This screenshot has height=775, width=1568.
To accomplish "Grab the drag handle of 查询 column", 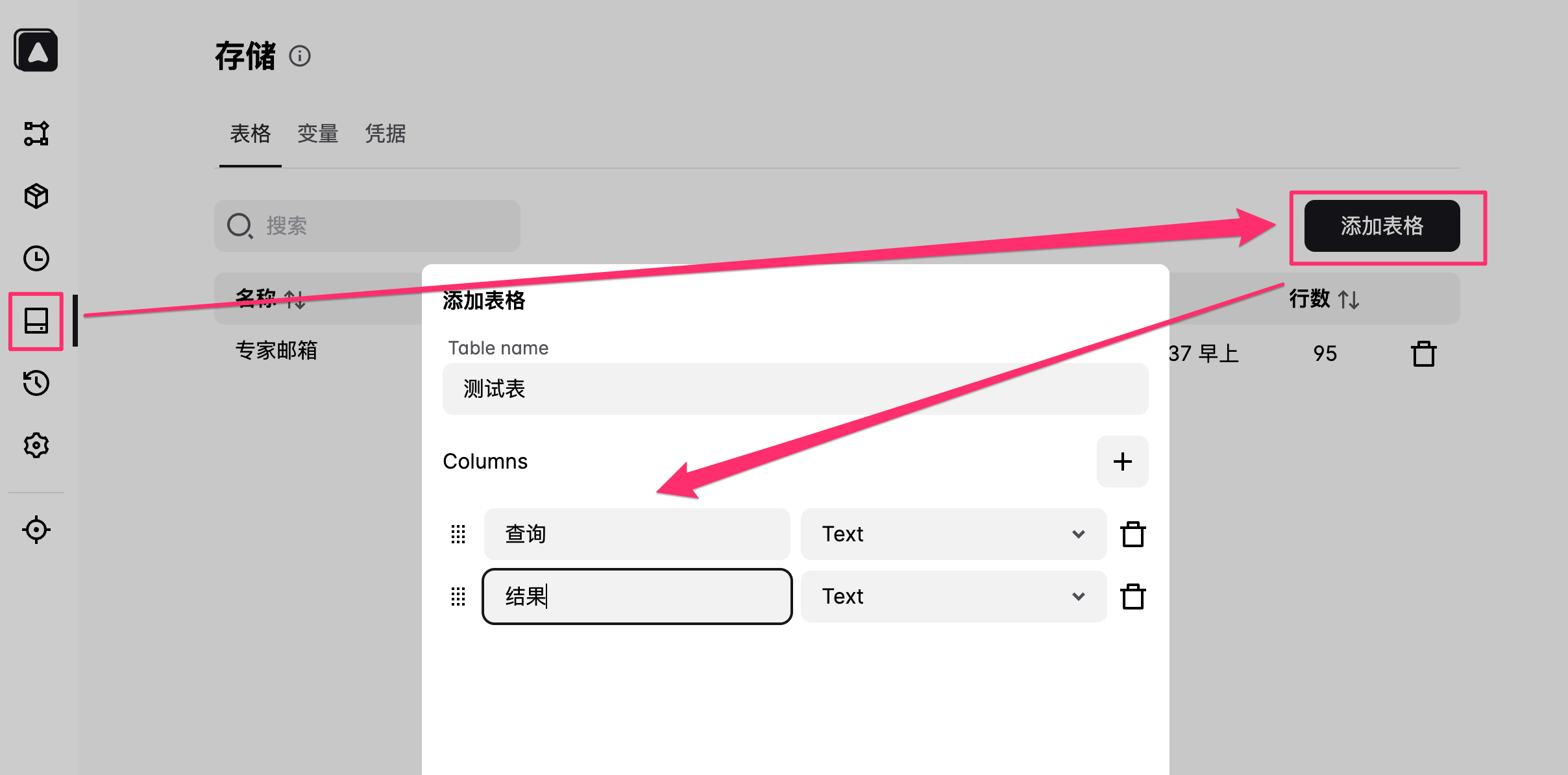I will coord(458,534).
